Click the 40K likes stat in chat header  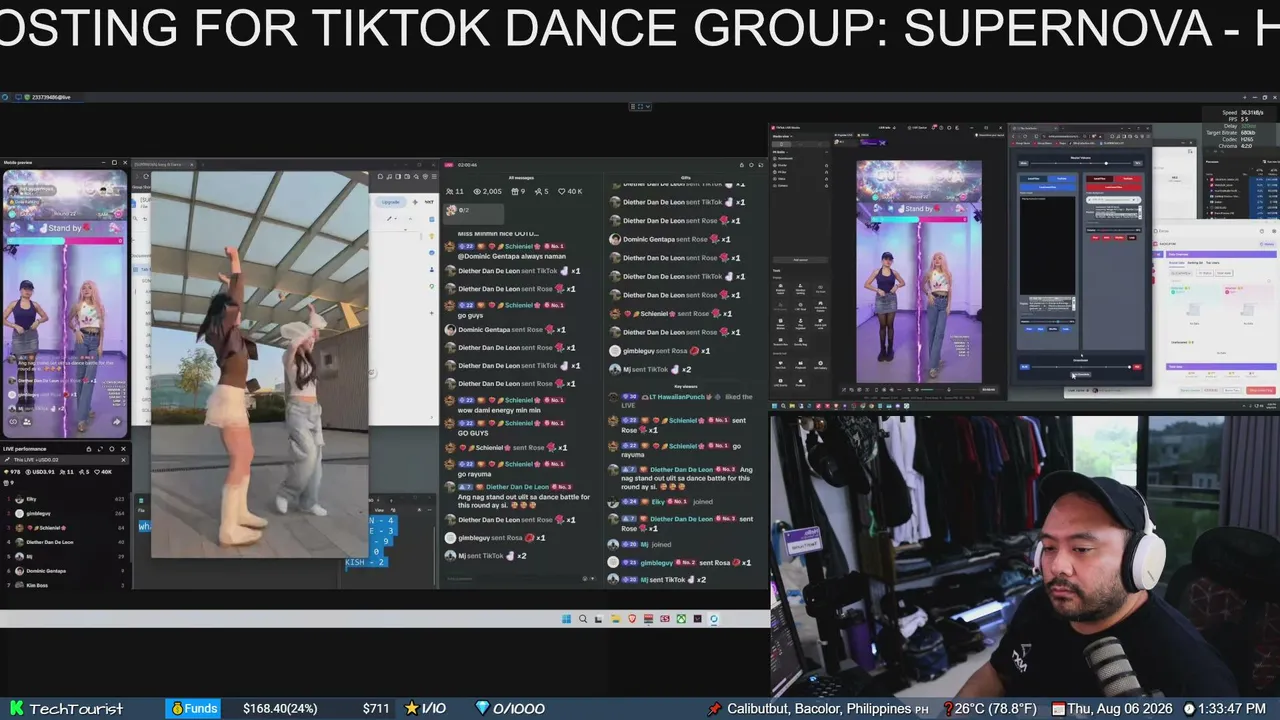point(571,191)
